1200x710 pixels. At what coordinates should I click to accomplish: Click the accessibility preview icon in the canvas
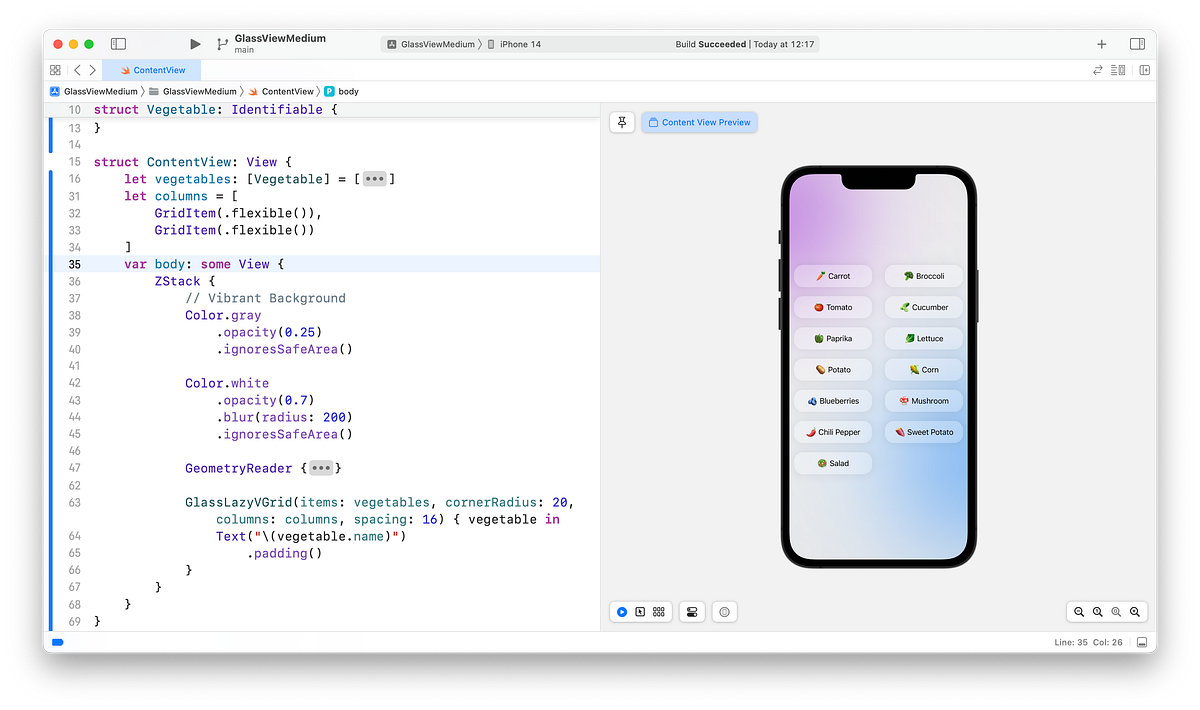point(724,611)
